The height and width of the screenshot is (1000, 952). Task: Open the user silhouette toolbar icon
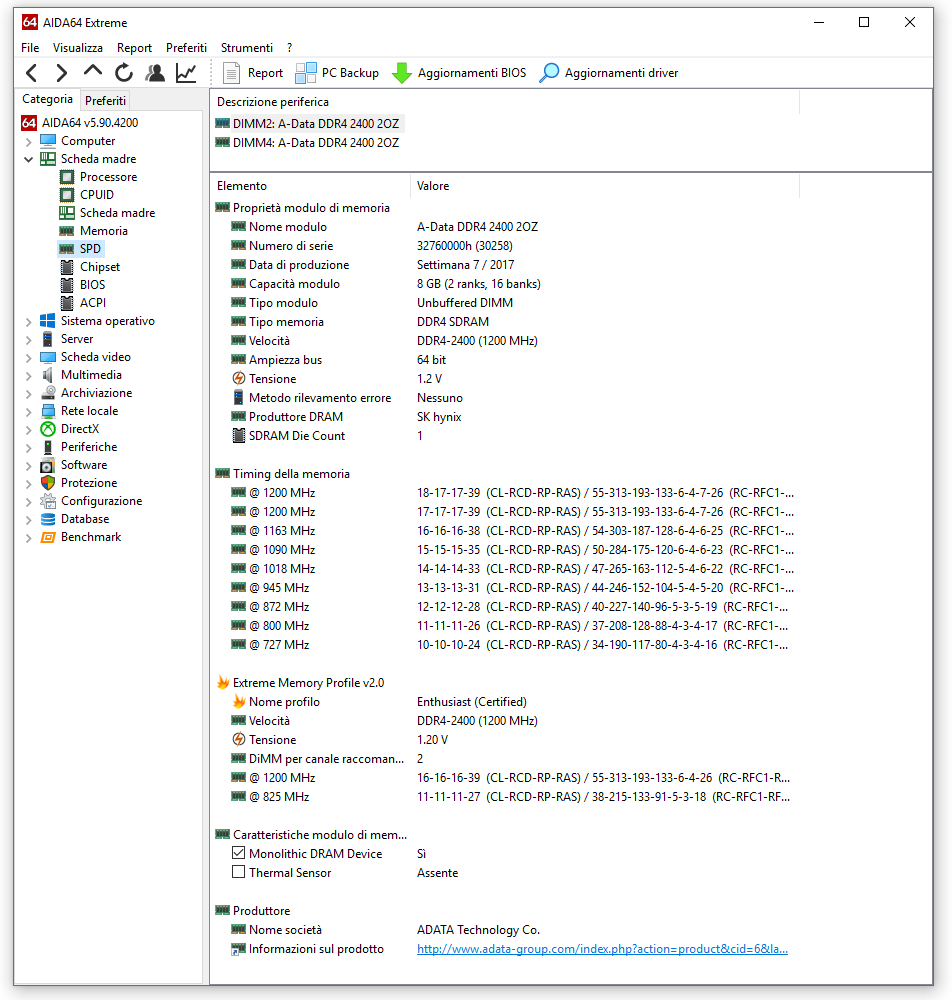[155, 73]
